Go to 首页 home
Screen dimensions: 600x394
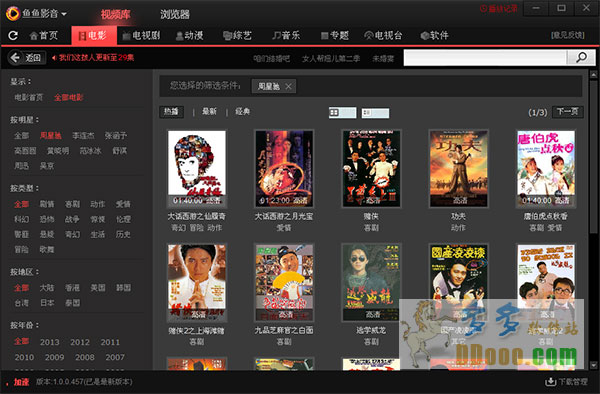(44, 36)
